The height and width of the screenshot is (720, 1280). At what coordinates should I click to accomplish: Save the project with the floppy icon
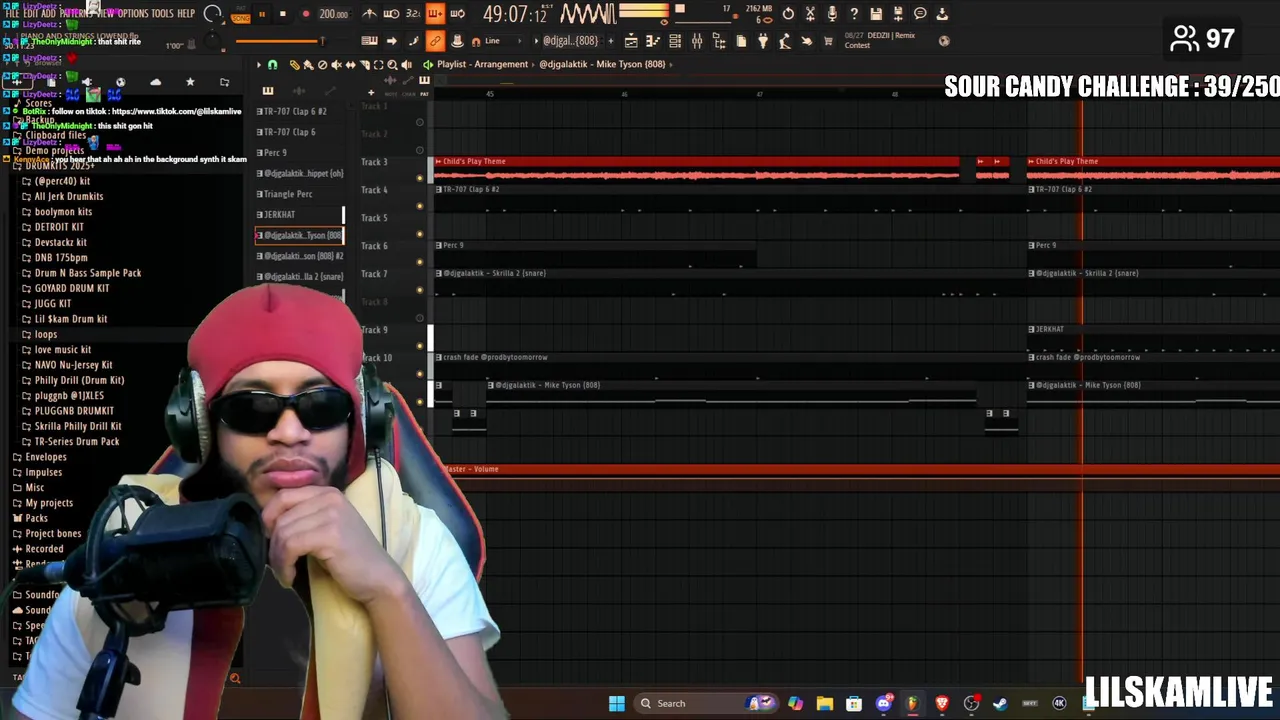[876, 14]
